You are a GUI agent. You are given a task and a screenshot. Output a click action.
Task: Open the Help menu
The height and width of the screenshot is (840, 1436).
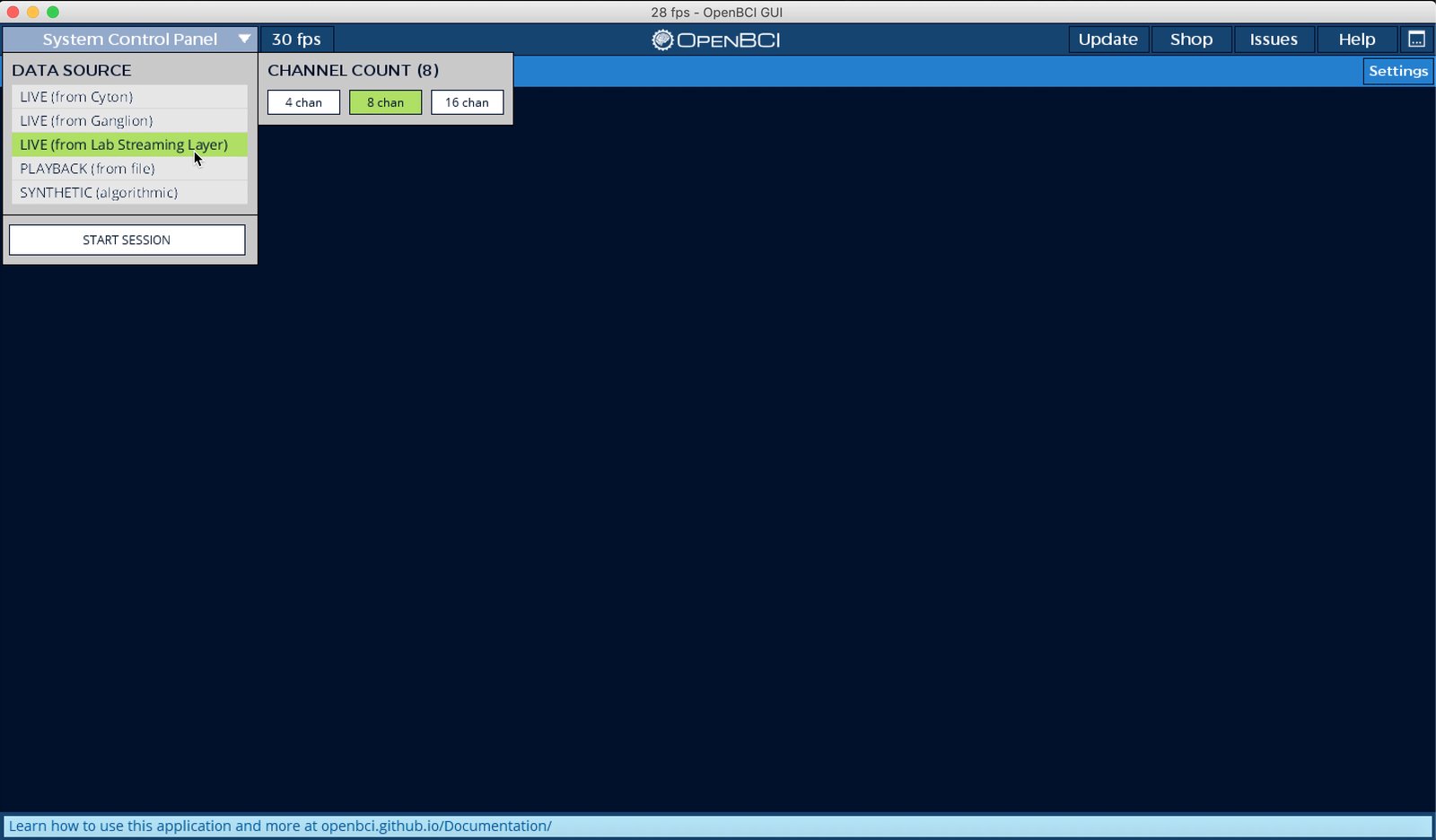tap(1357, 39)
